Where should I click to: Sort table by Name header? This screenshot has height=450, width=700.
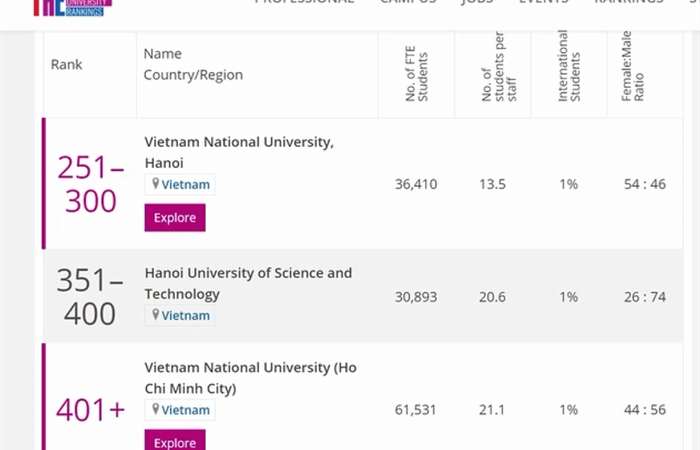click(x=162, y=54)
